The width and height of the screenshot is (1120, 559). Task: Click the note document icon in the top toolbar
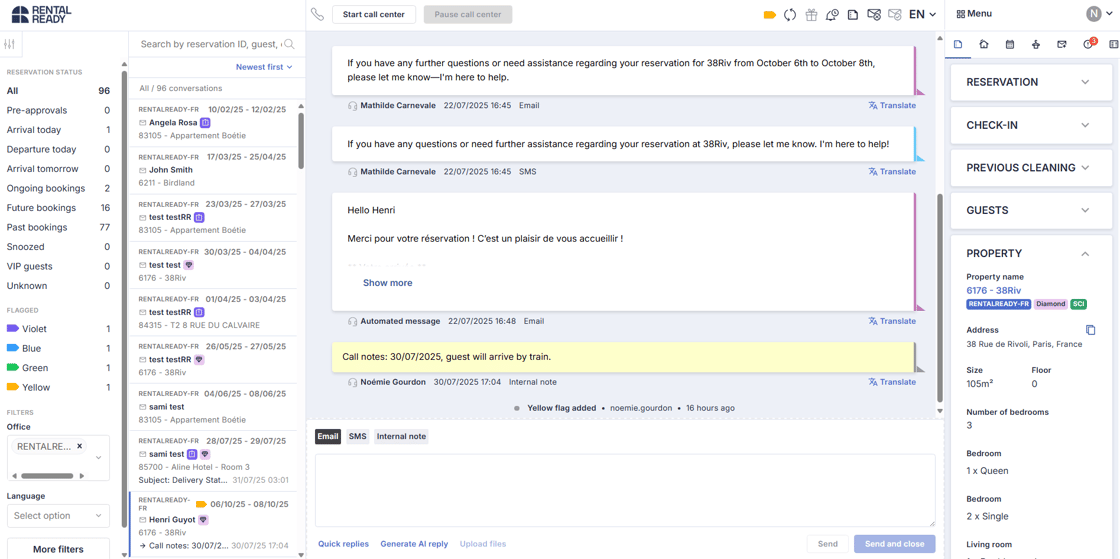(852, 14)
